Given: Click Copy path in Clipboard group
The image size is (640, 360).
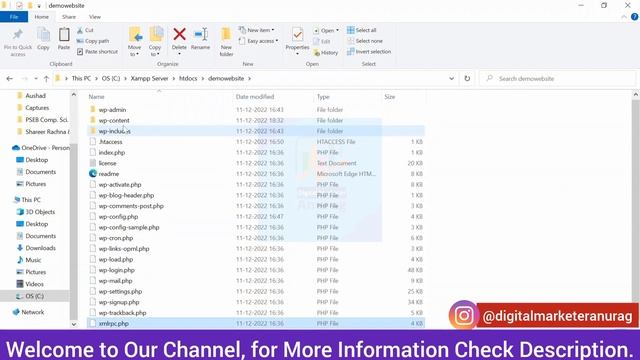Looking at the screenshot, I should point(93,41).
